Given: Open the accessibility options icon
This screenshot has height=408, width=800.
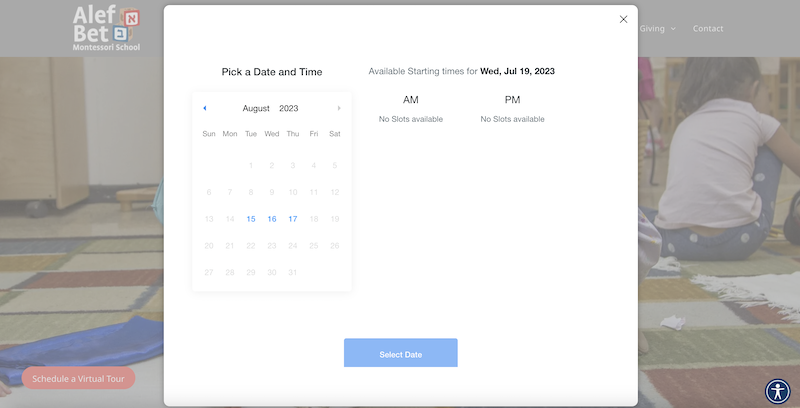Looking at the screenshot, I should 777,391.
